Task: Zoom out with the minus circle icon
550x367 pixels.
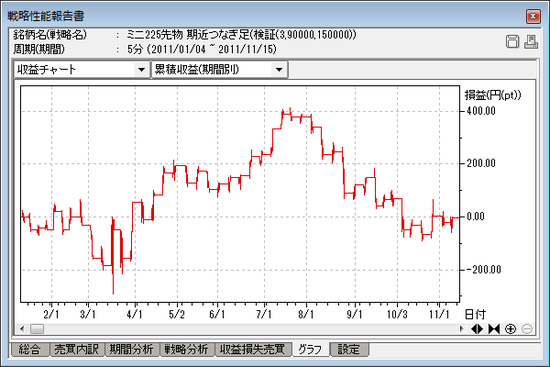Action: pyautogui.click(x=527, y=329)
